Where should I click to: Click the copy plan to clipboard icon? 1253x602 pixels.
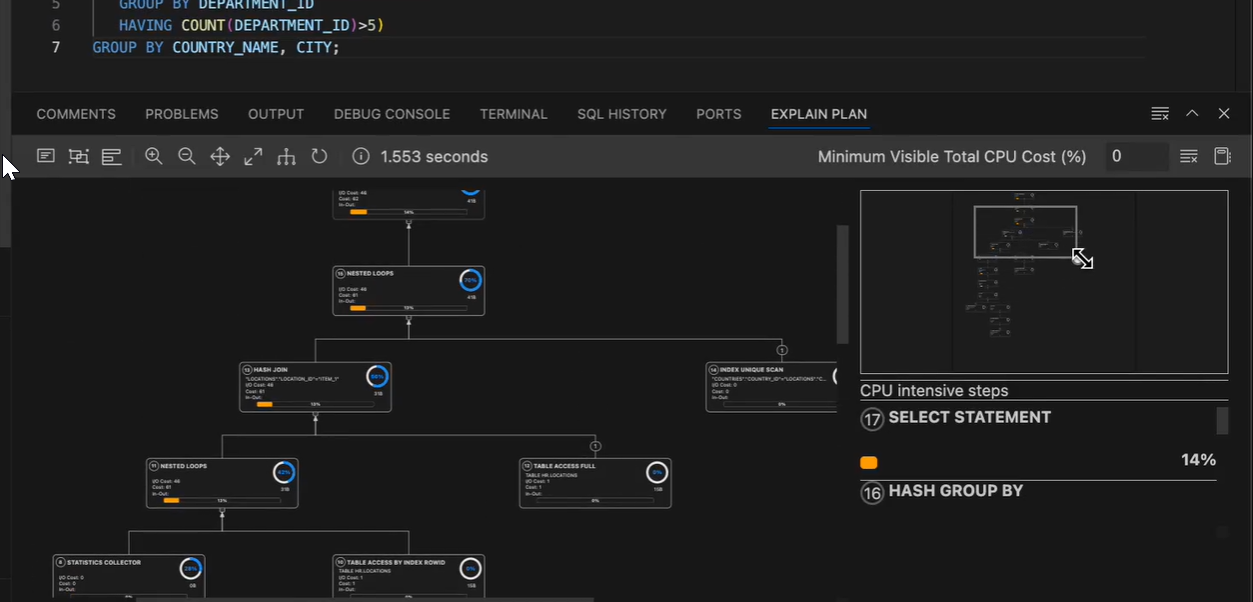(1221, 156)
